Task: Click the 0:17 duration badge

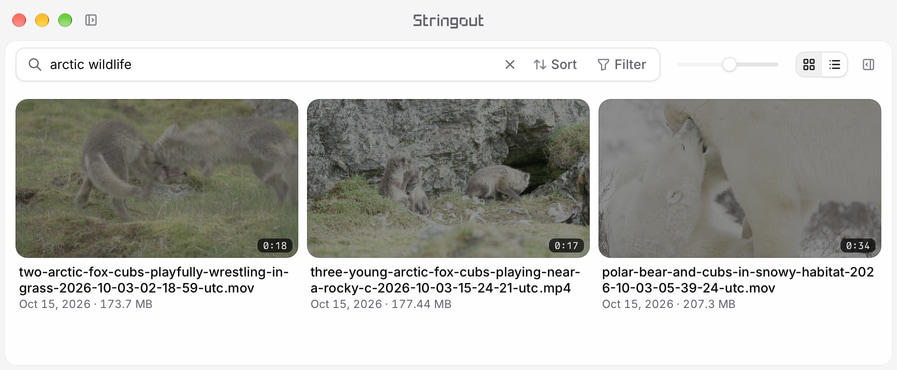Action: (566, 246)
